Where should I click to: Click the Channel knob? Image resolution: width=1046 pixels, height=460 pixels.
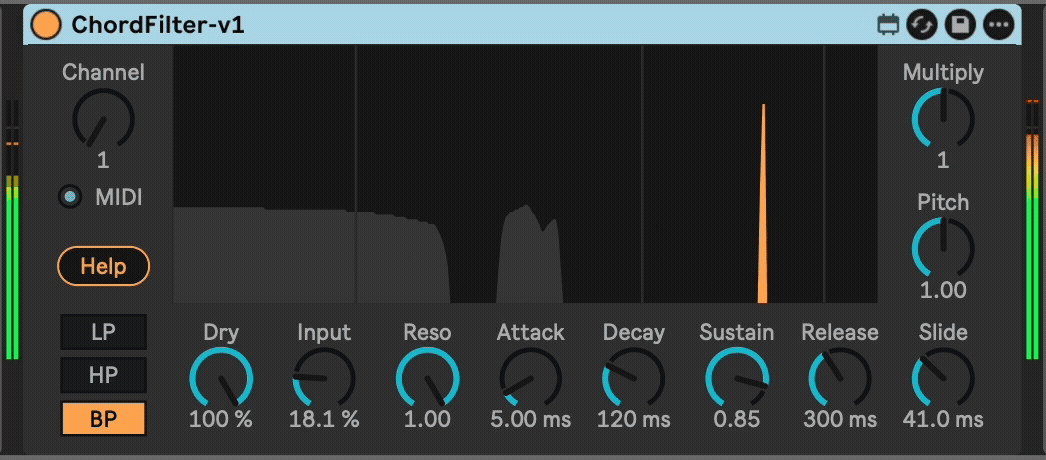(103, 118)
